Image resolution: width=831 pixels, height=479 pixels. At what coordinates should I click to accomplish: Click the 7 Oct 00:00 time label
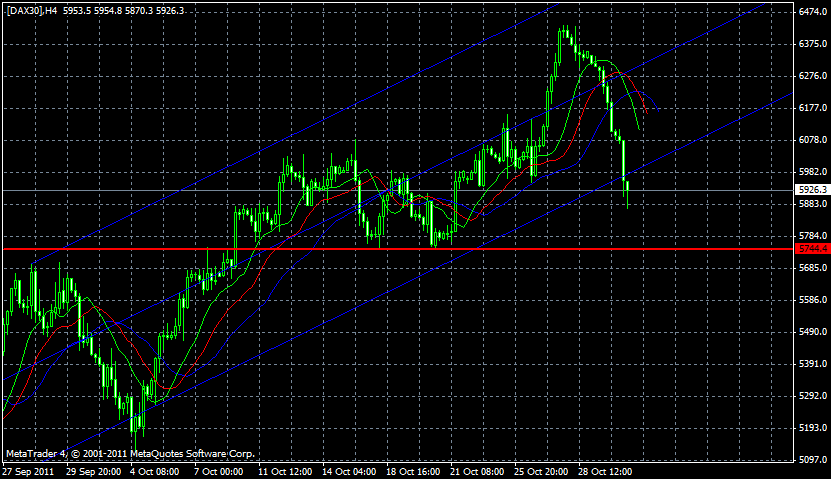click(x=218, y=471)
